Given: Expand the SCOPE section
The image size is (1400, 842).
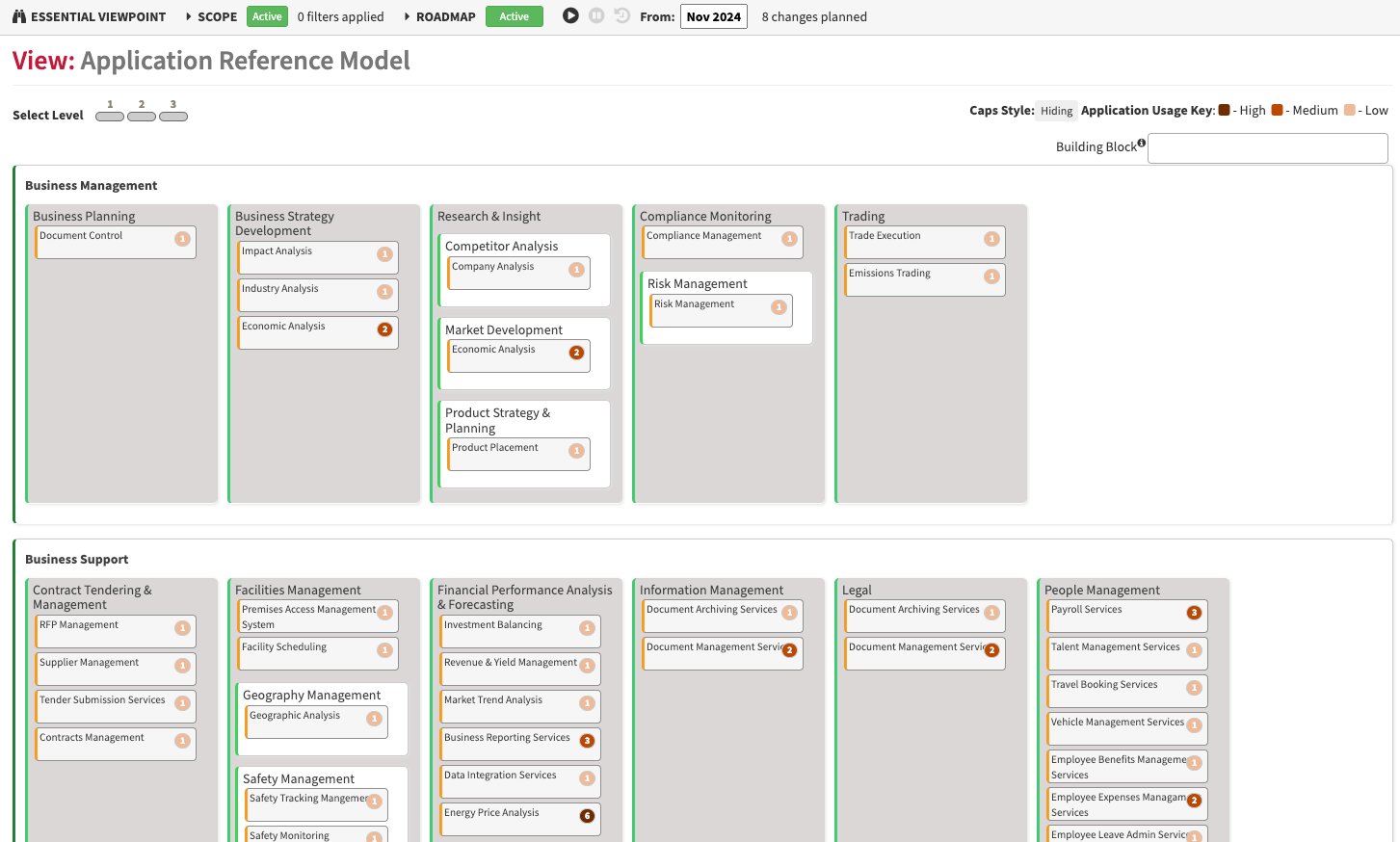Looking at the screenshot, I should [211, 16].
